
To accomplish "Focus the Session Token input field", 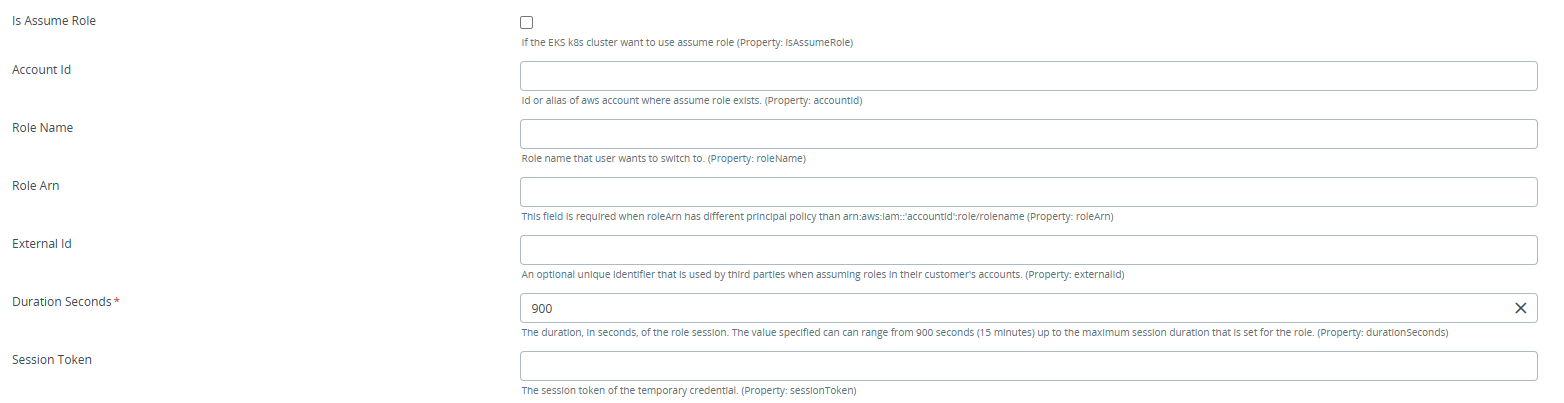I will (1028, 366).
